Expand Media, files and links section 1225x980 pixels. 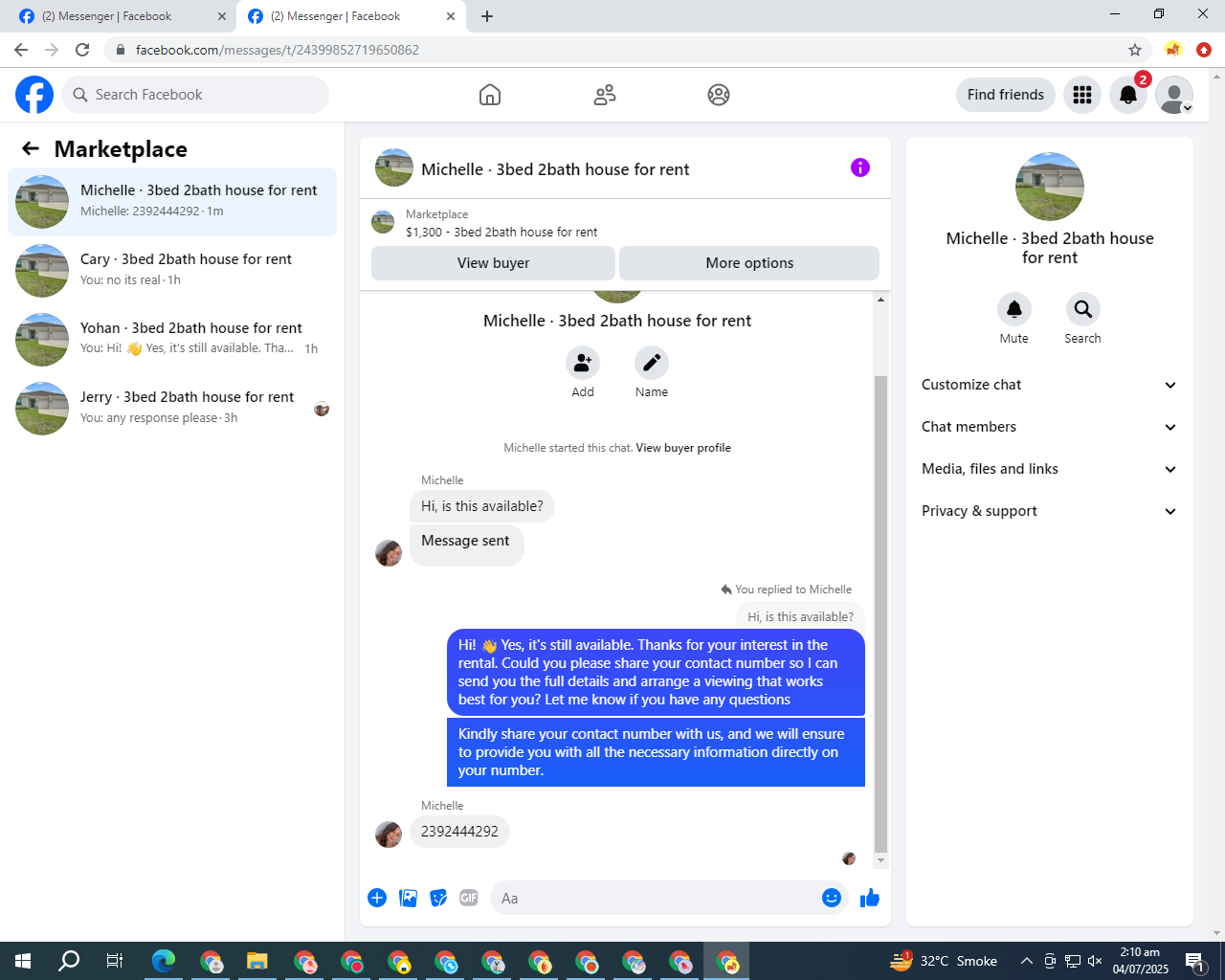[1050, 469]
